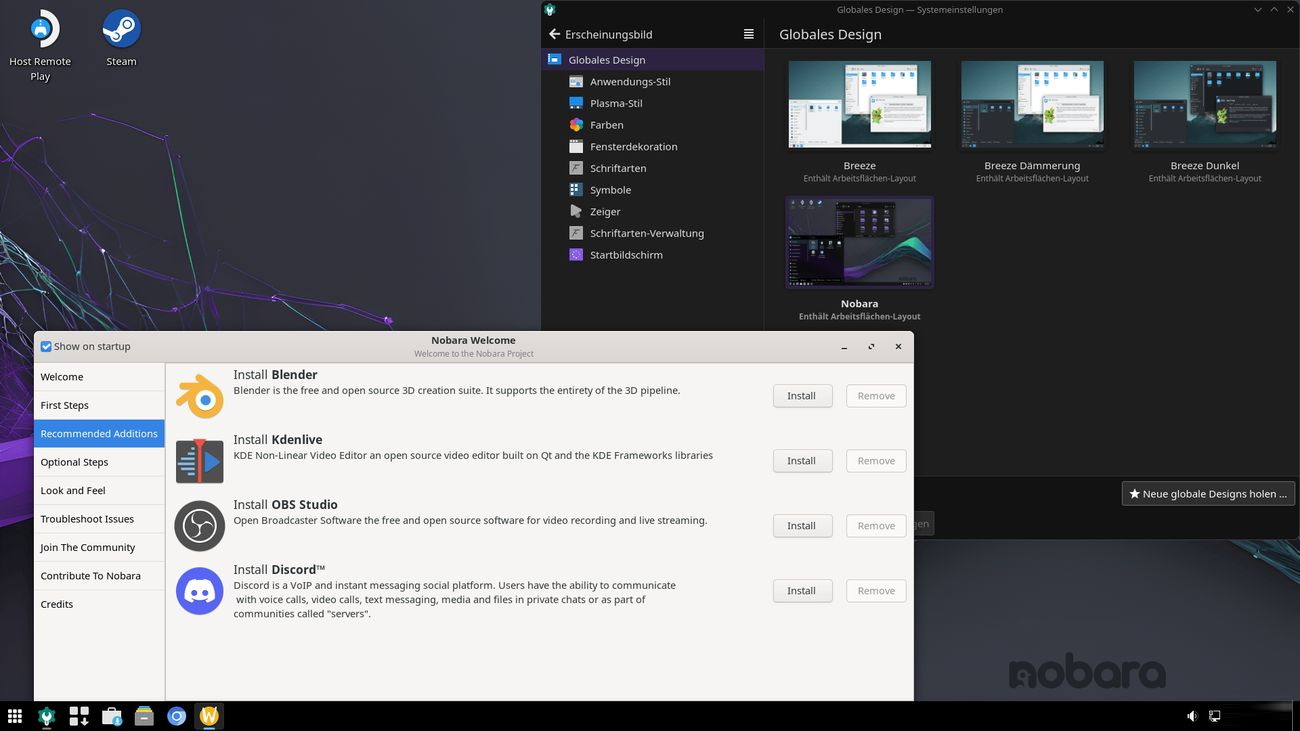Open the volume control in system tray

point(1192,716)
